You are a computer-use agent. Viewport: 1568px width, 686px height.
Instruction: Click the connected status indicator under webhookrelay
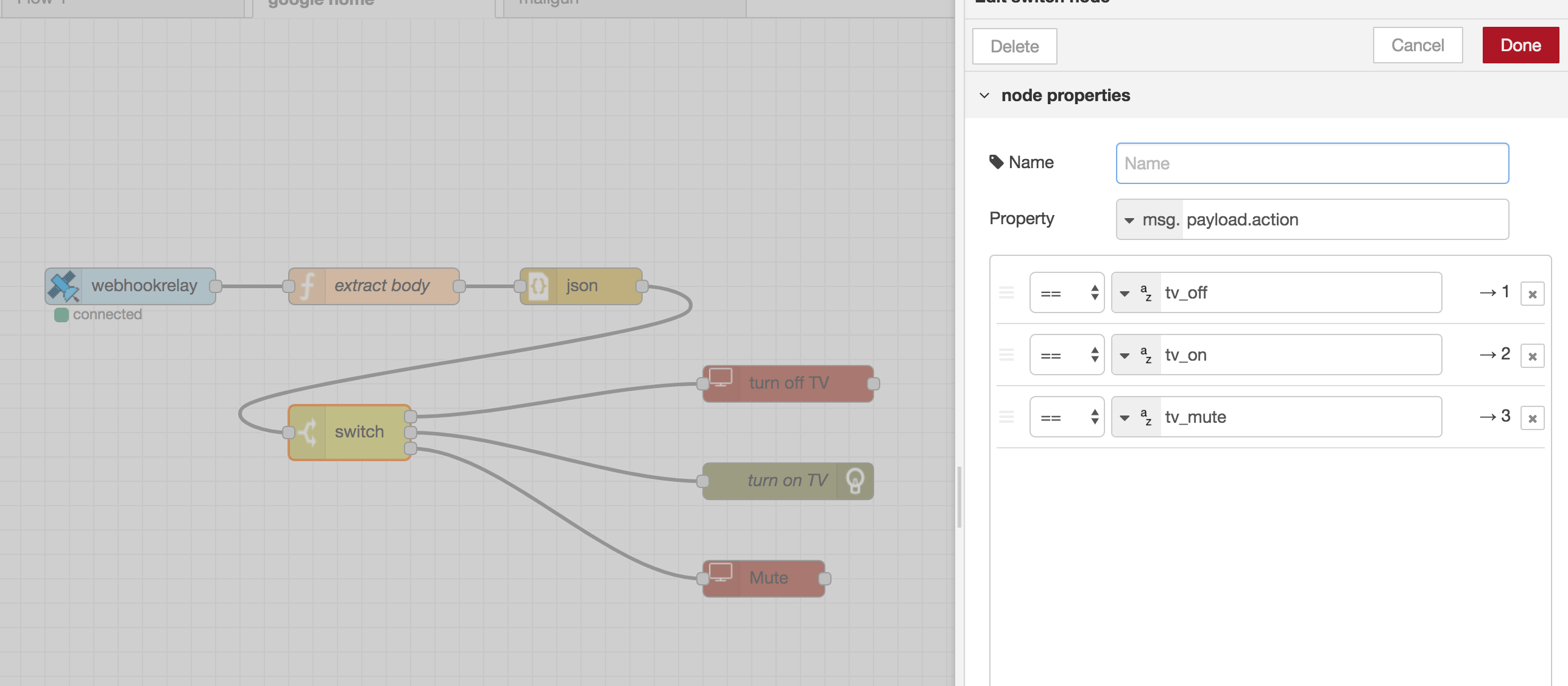(62, 315)
